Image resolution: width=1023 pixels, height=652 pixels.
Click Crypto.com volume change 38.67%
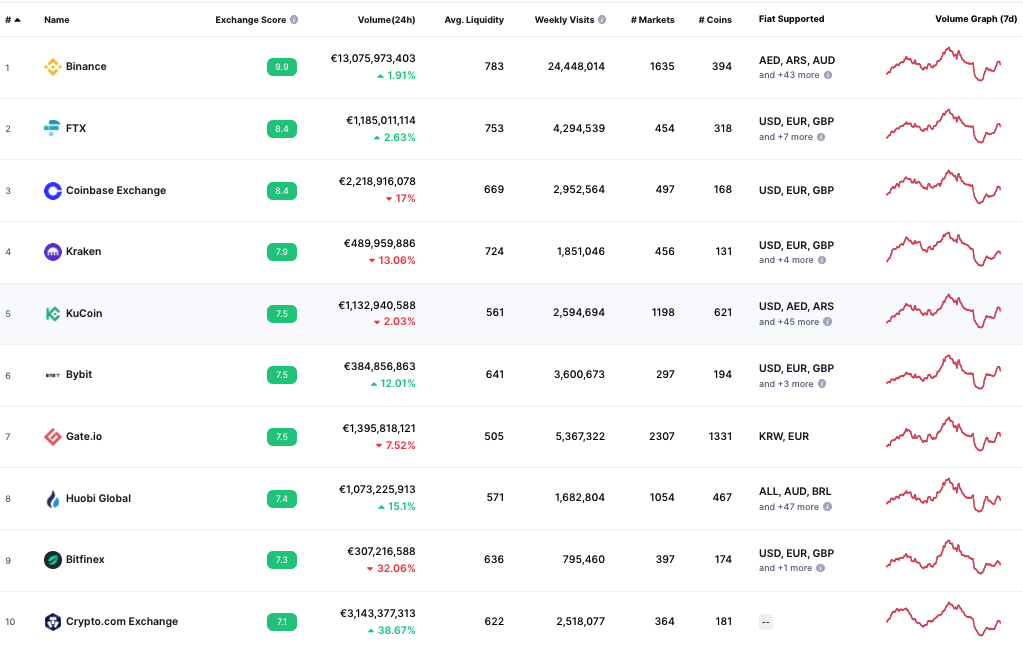391,630
